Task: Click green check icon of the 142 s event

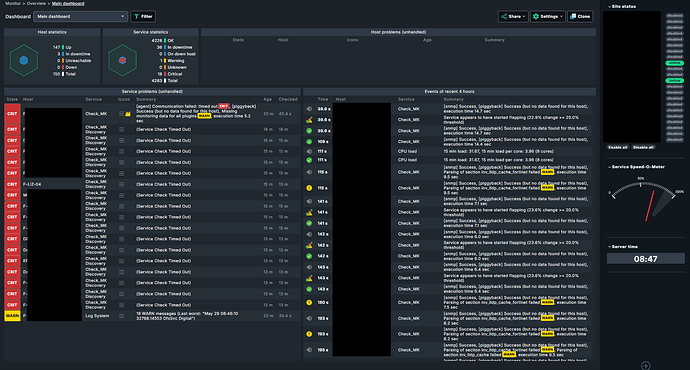Action: [309, 256]
